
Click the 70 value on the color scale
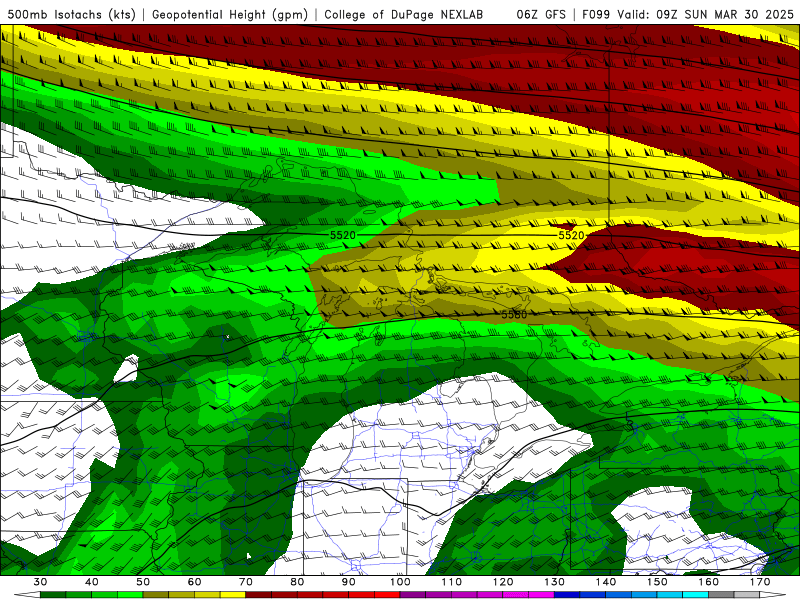[x=246, y=582]
